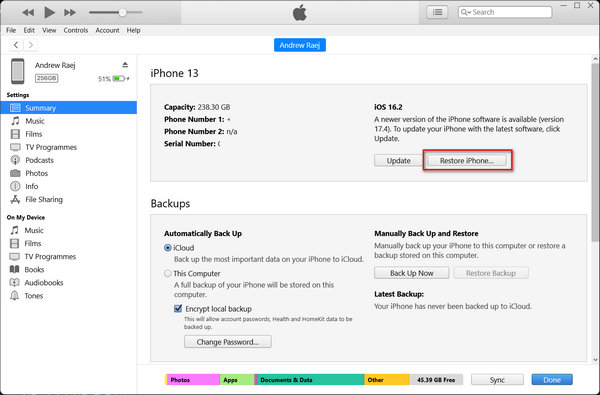
Task: Open the Edit menu
Action: coord(29,30)
